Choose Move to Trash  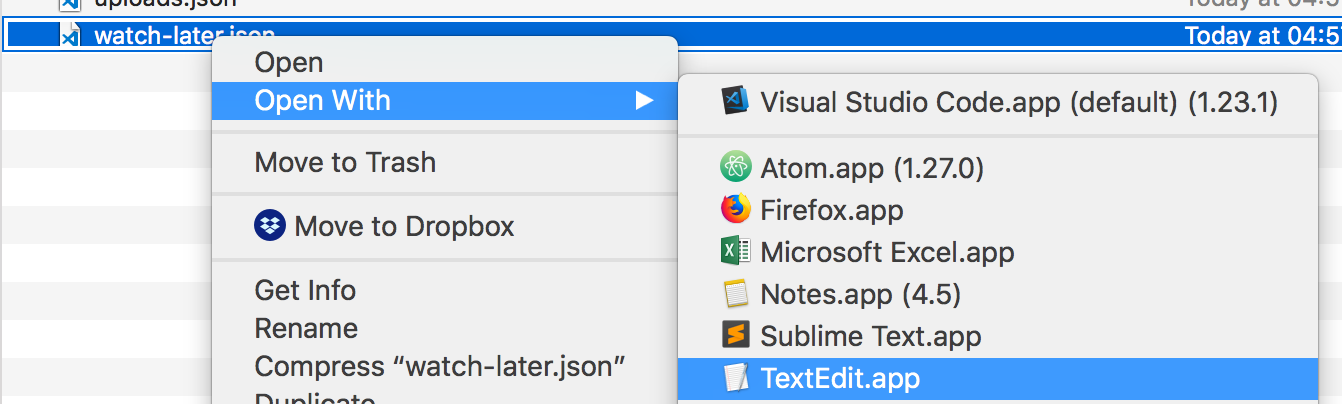(x=445, y=162)
